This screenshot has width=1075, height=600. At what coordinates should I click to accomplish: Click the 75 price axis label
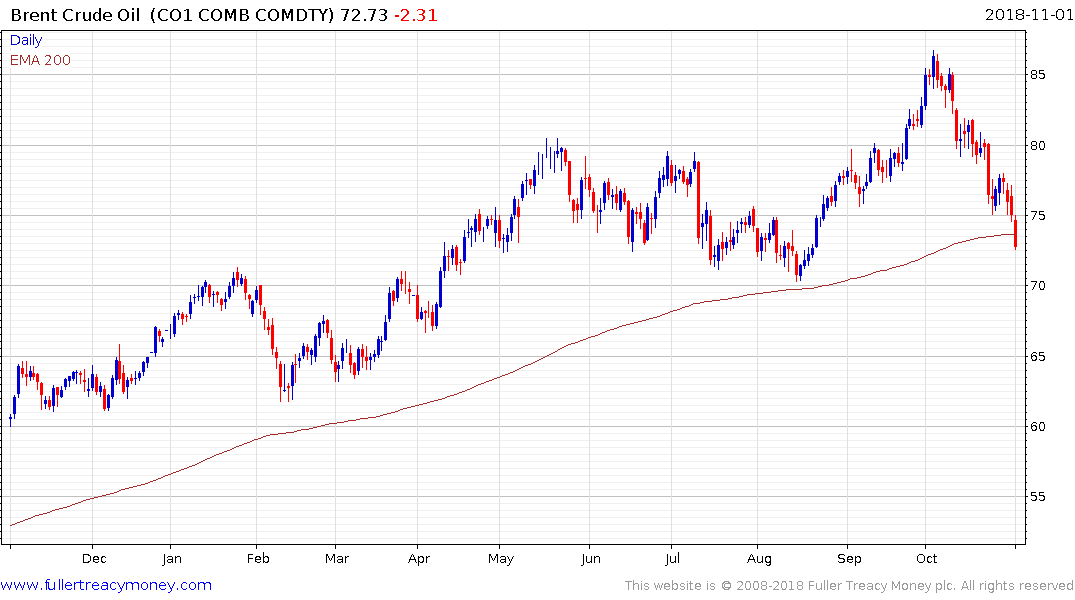click(1037, 215)
